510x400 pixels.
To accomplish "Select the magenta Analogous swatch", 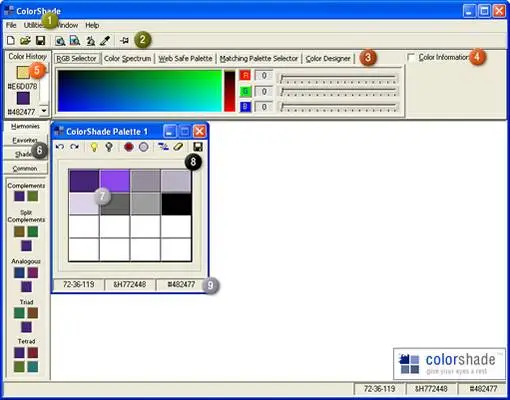I will pos(33,273).
